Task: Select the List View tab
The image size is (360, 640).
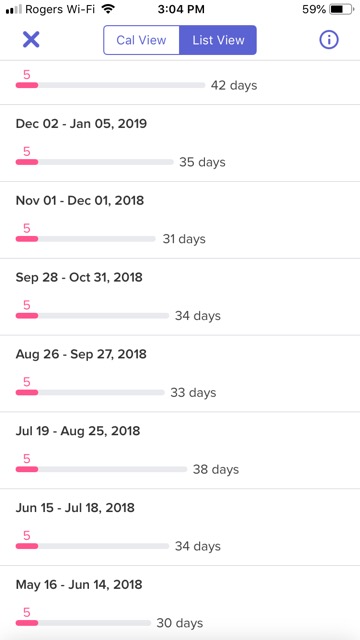Action: click(218, 40)
